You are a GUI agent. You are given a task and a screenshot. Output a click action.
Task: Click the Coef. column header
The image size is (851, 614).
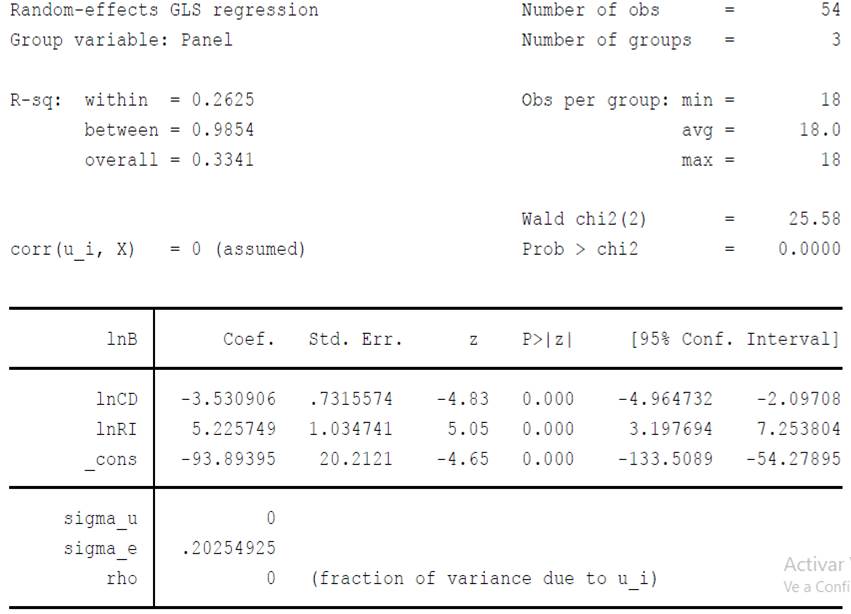(248, 339)
